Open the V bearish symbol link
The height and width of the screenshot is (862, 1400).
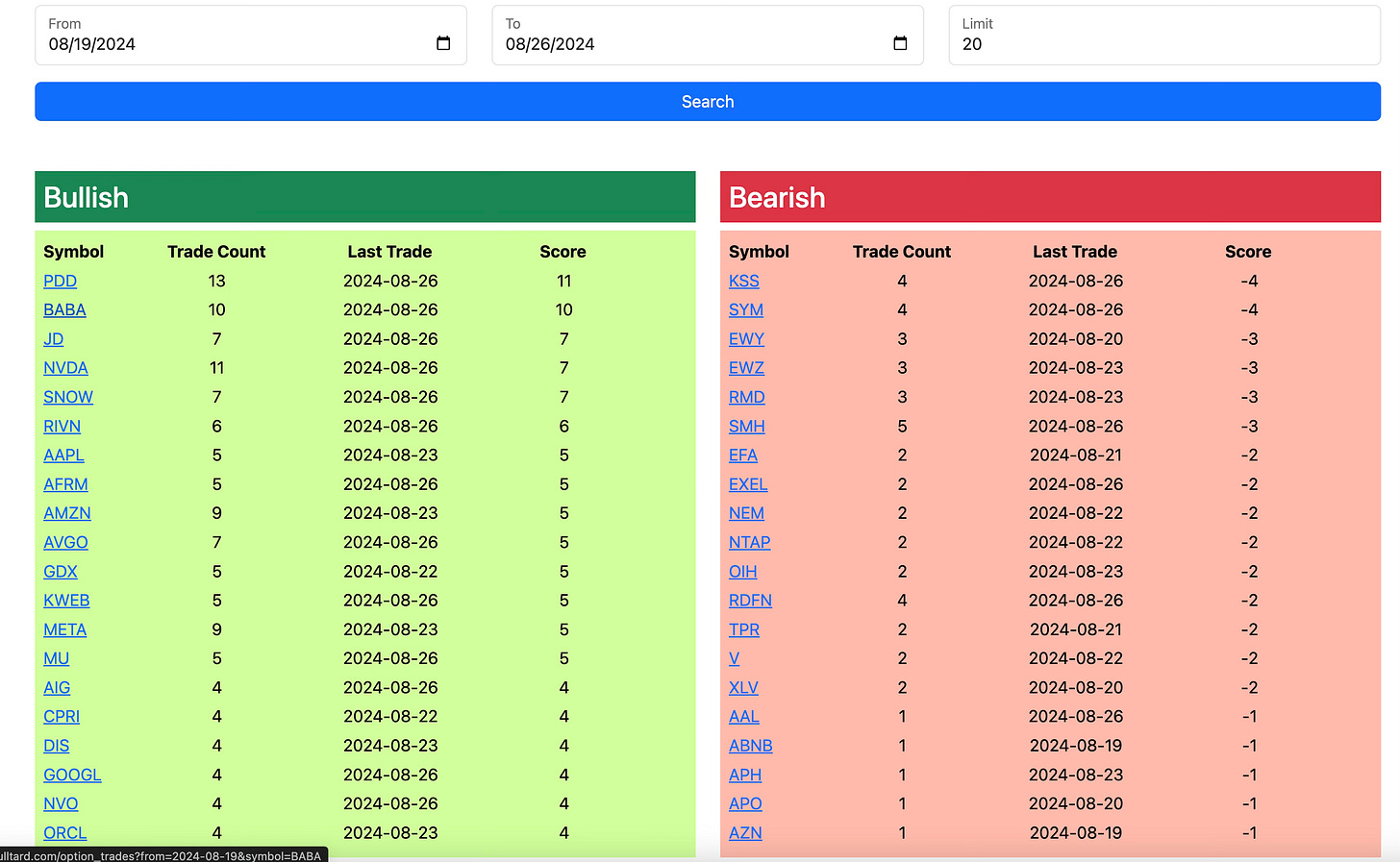click(734, 658)
